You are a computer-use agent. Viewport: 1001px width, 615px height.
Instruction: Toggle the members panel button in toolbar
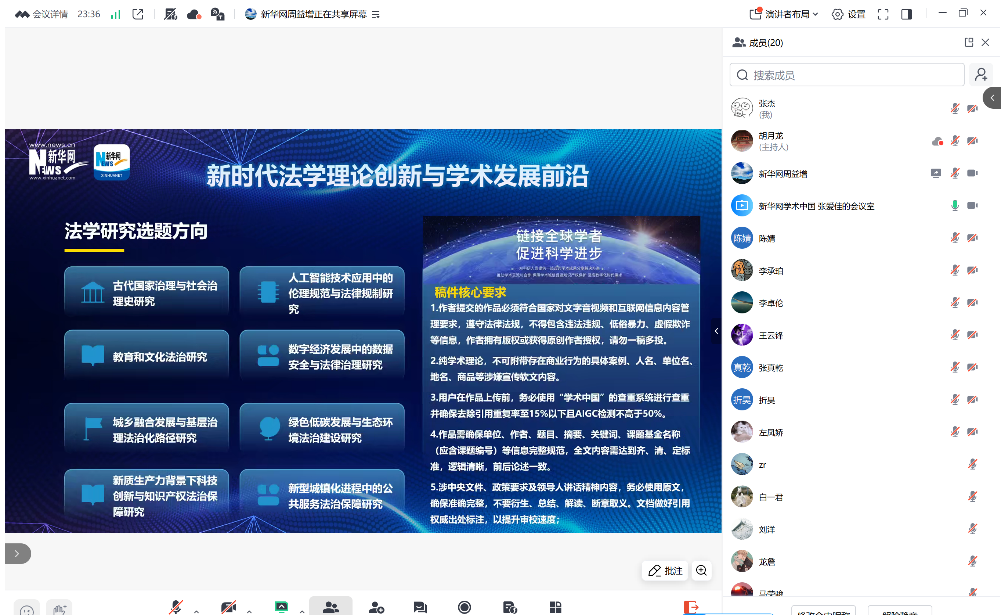tap(330, 606)
